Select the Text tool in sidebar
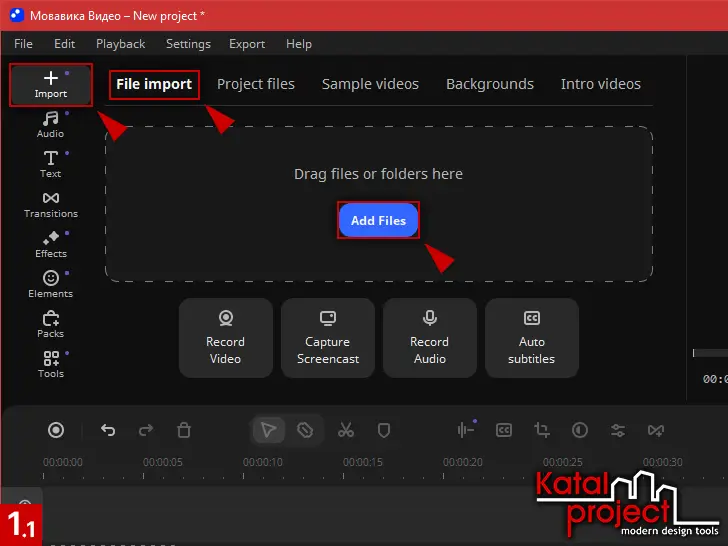This screenshot has width=728, height=546. [x=51, y=165]
